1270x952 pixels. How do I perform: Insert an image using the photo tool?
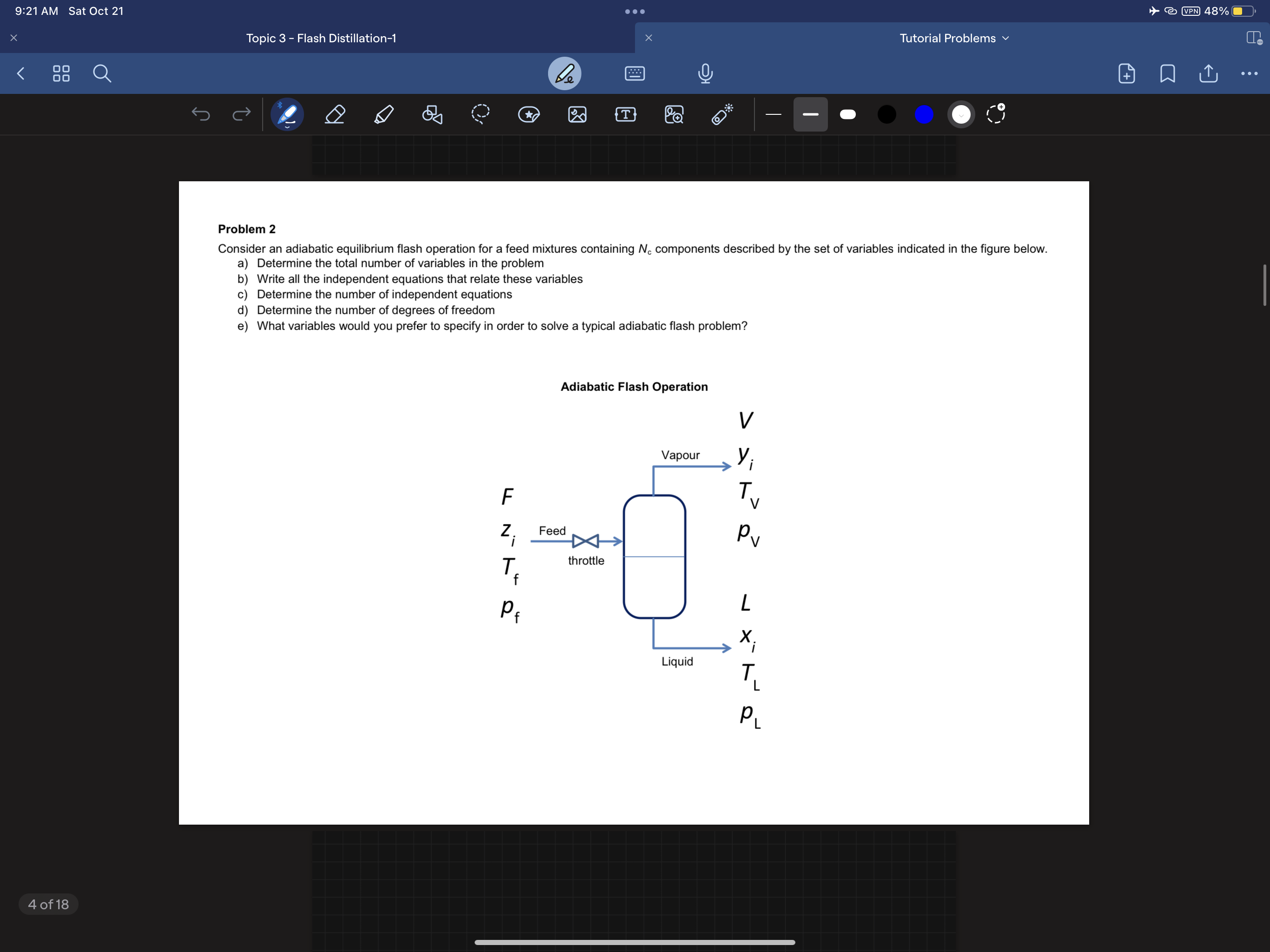(577, 114)
